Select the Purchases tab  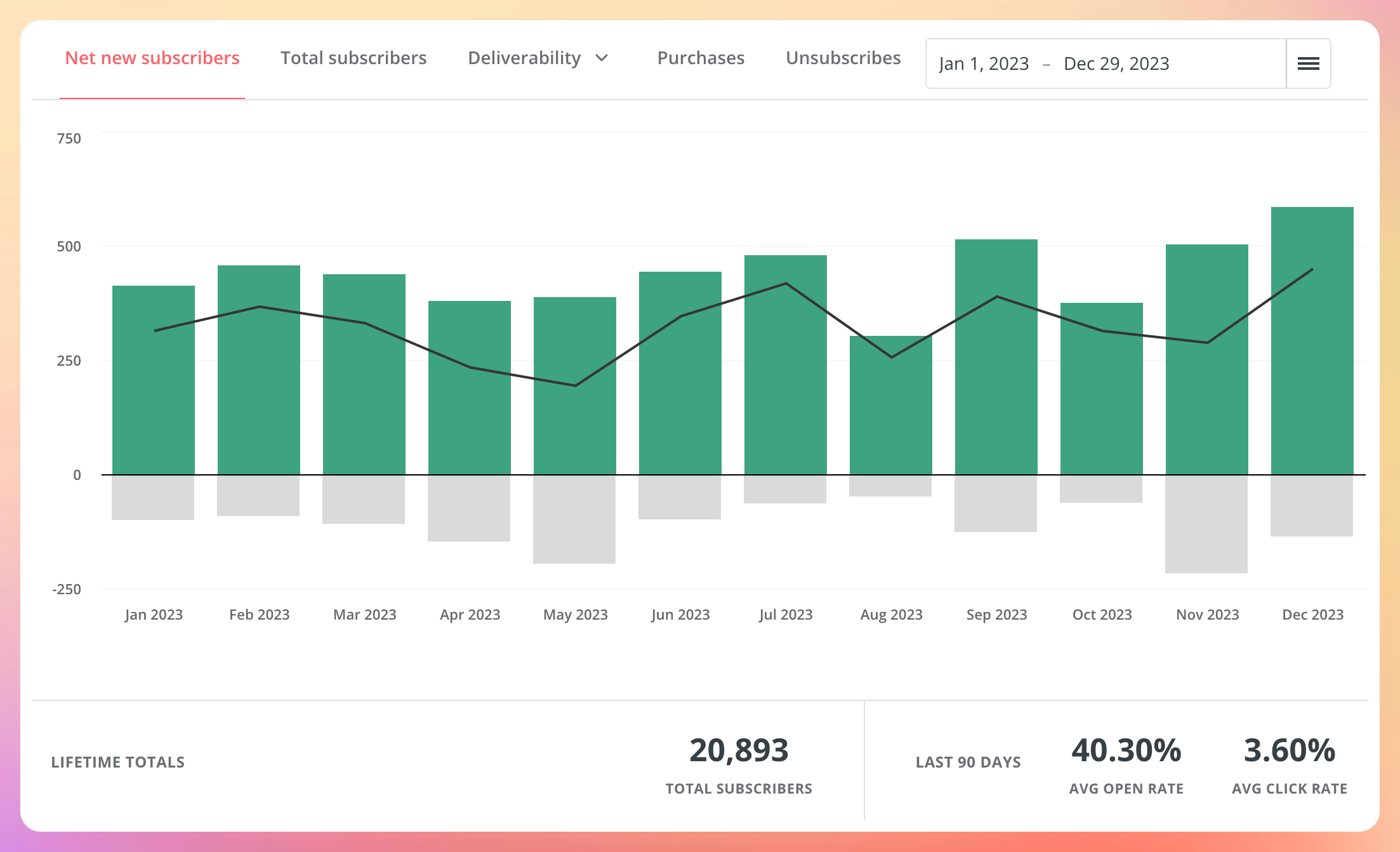coord(701,58)
